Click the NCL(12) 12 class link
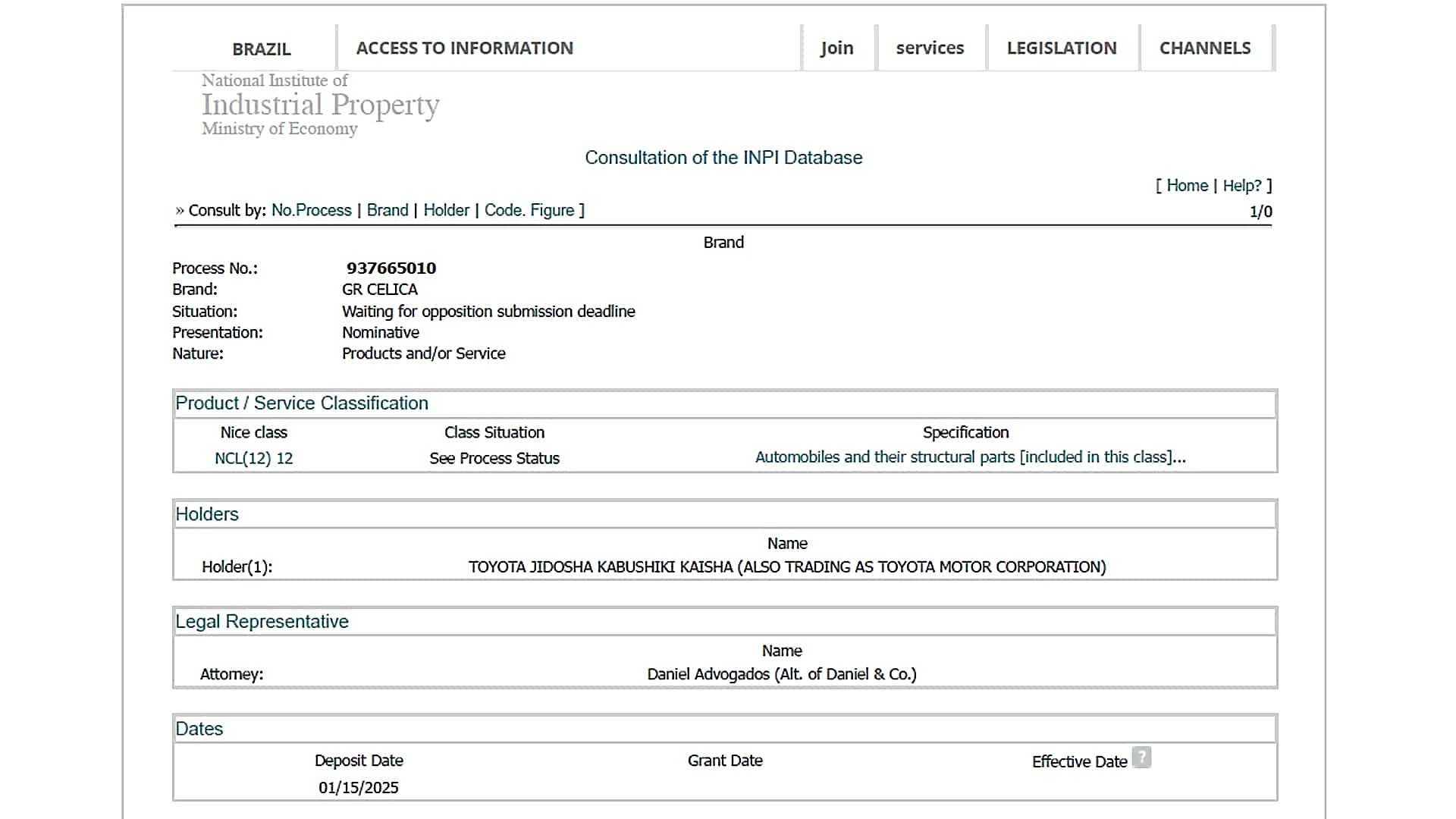 coord(253,458)
